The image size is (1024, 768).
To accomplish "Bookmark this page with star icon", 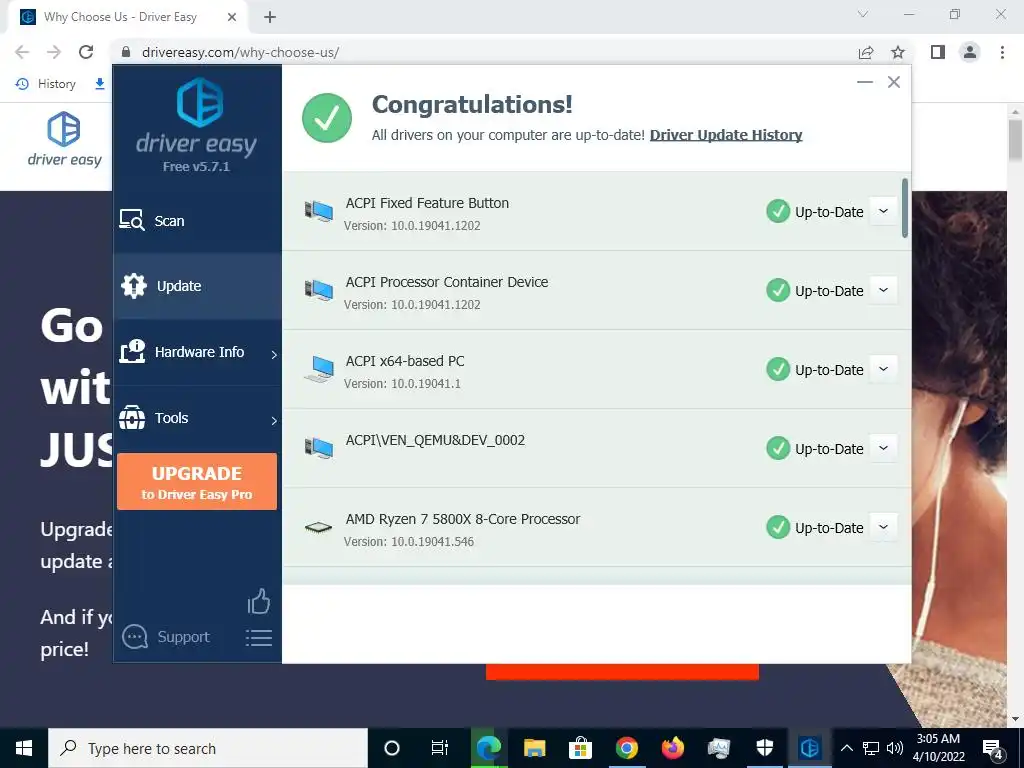I will click(x=898, y=52).
